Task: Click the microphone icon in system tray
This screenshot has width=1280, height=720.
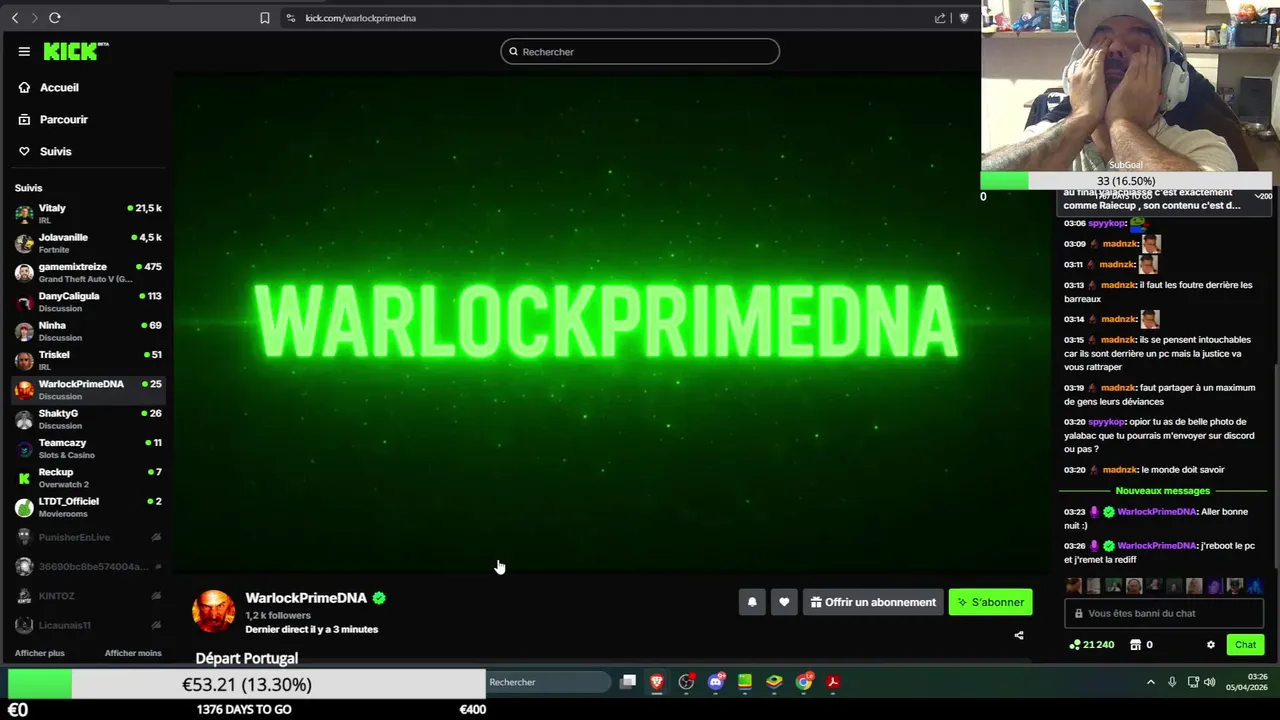Action: pos(1172,682)
